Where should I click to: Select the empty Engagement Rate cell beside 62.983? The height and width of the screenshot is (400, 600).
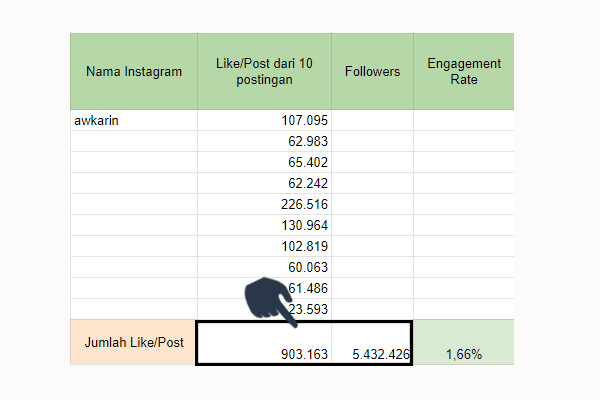[x=464, y=141]
